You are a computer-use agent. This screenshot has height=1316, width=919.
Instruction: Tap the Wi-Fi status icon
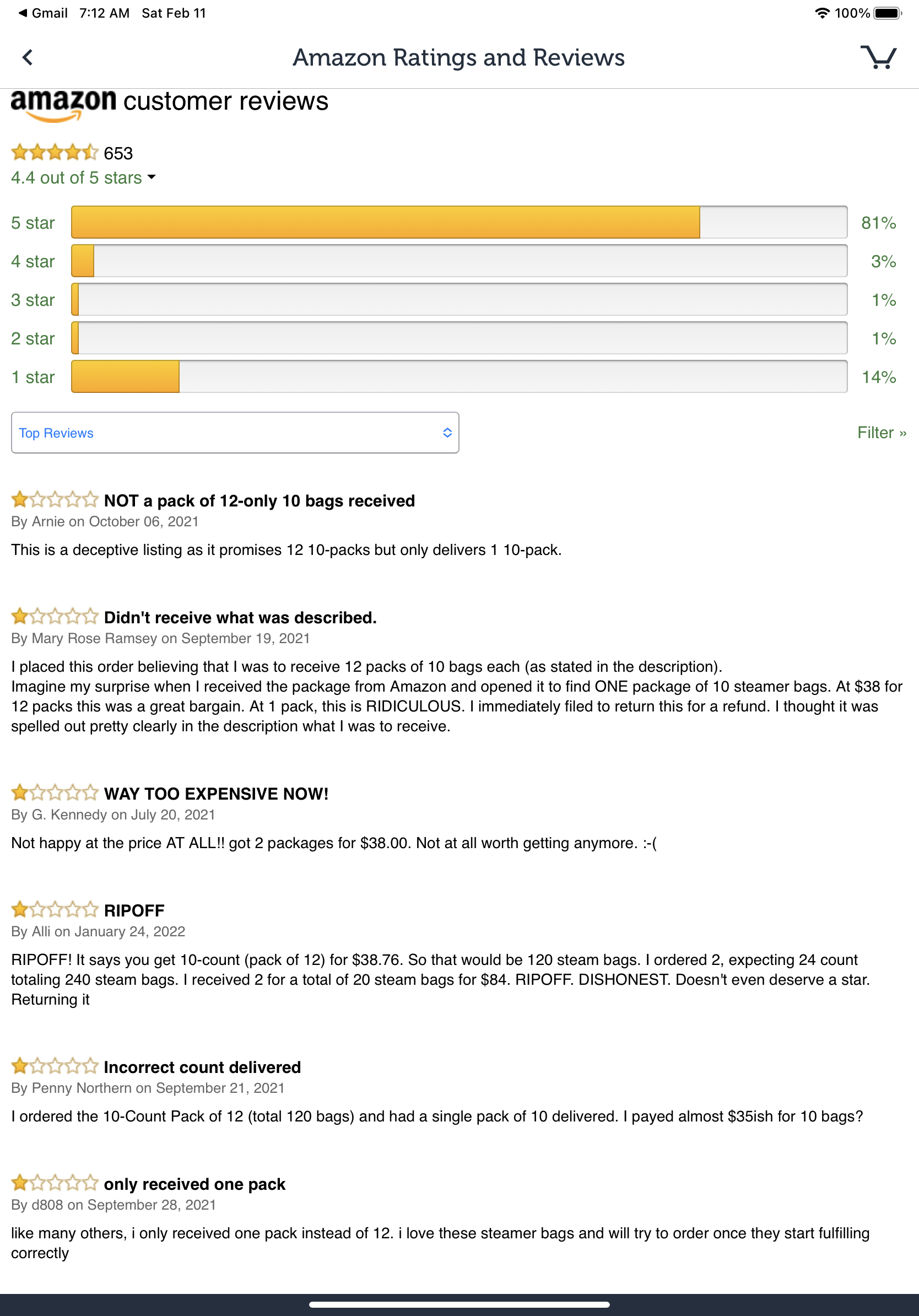(822, 13)
